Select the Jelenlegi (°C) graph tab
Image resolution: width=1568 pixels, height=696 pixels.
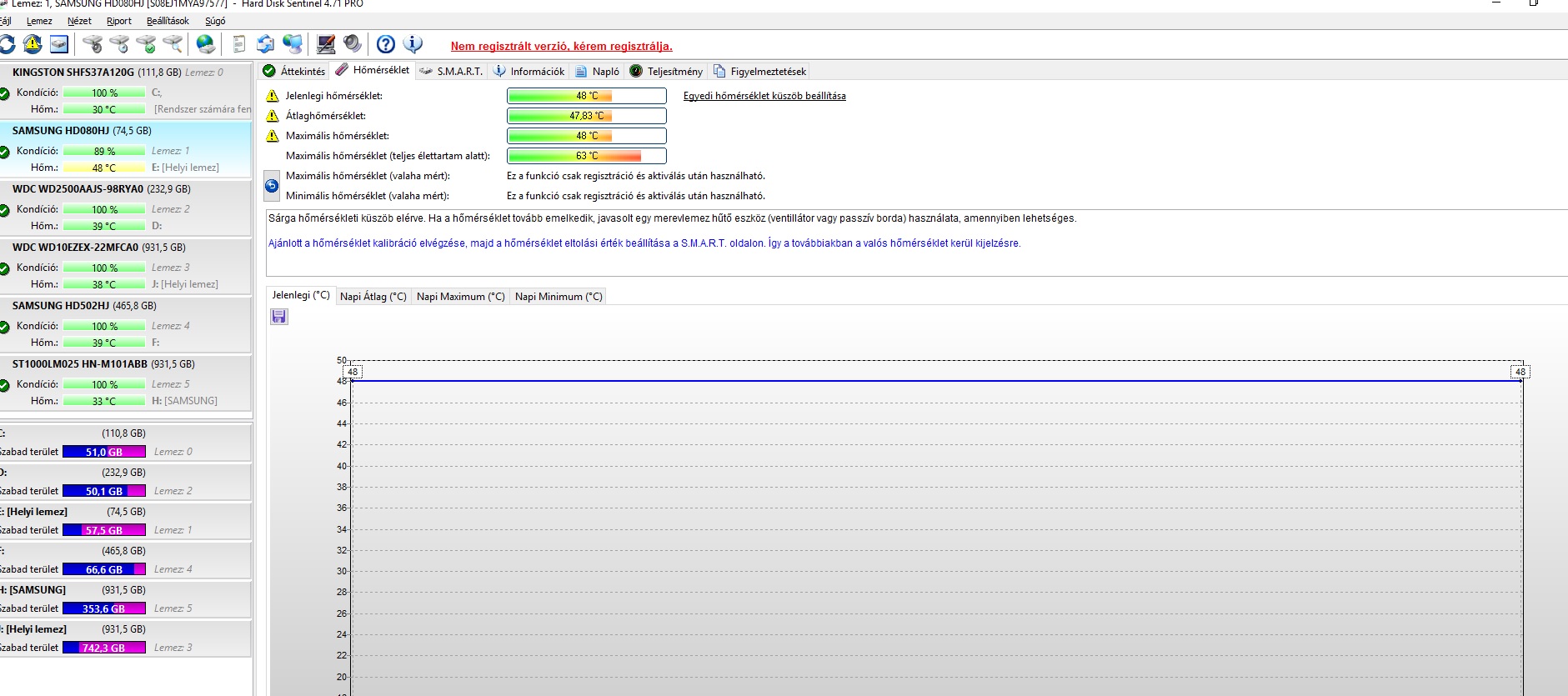(x=301, y=295)
